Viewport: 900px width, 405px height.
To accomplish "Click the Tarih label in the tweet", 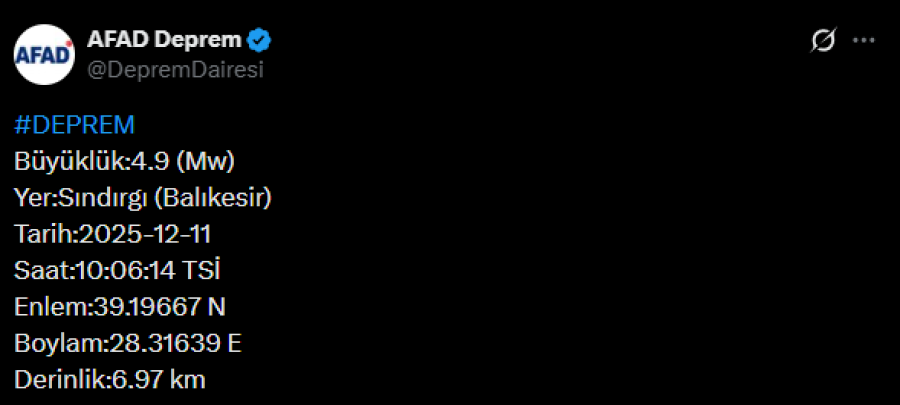I will (x=42, y=234).
